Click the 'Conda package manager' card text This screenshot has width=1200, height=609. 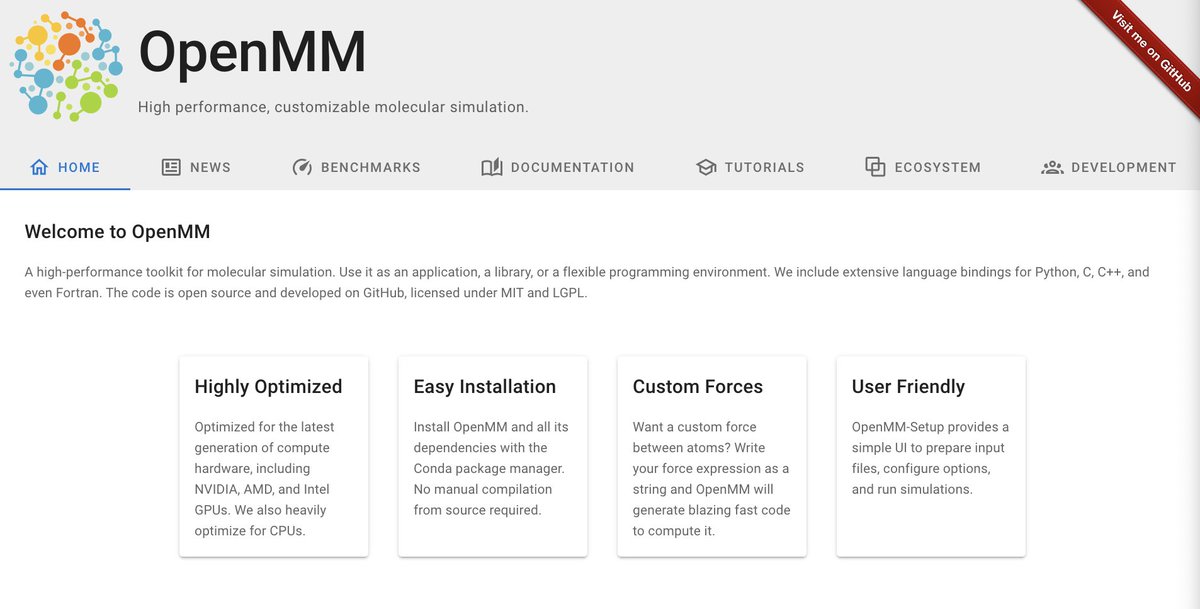[489, 468]
